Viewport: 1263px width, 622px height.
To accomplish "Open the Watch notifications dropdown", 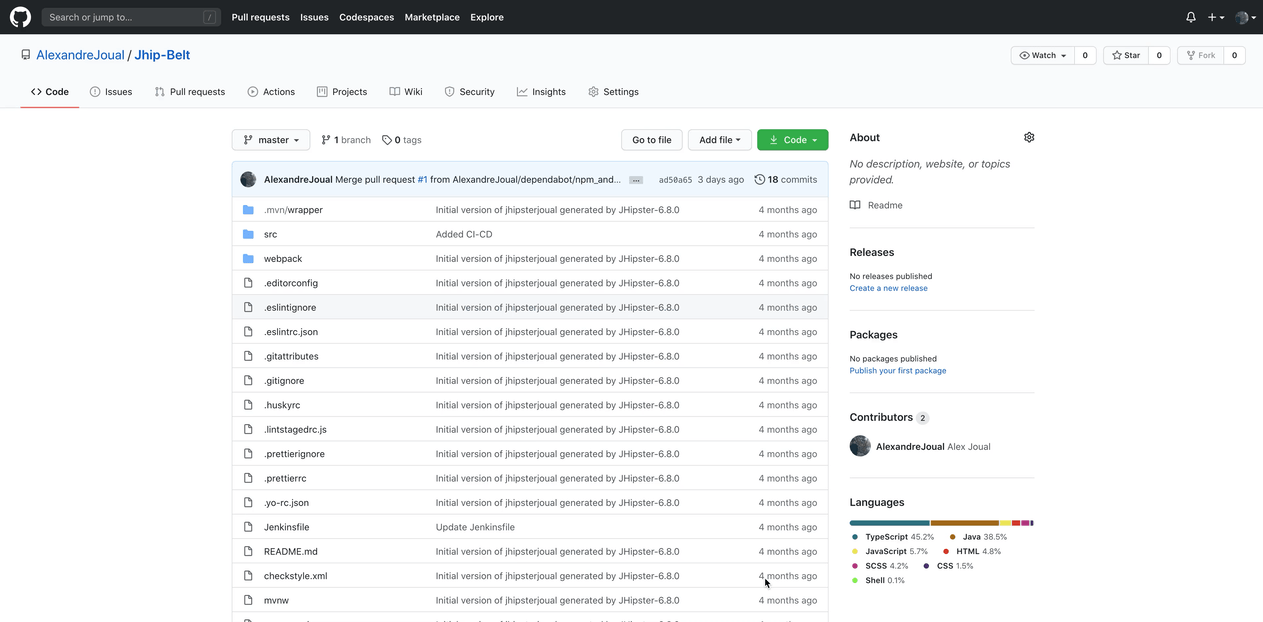I will [x=1043, y=55].
